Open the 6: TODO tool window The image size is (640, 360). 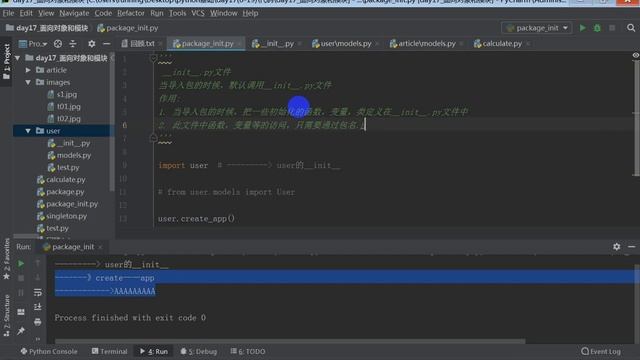point(248,351)
